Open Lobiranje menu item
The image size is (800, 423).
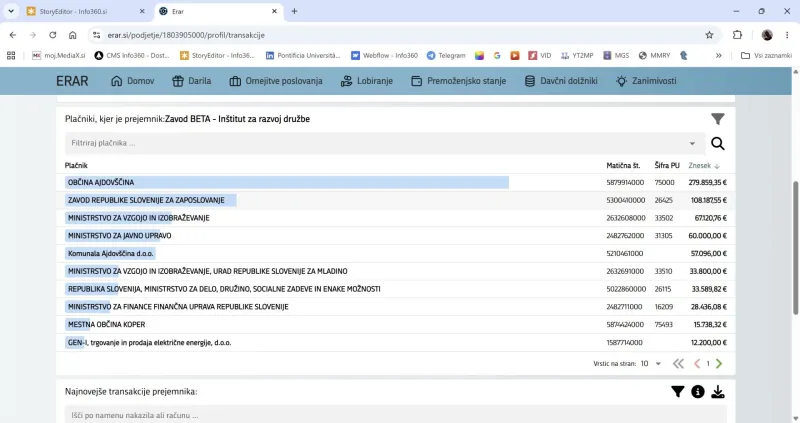[367, 81]
